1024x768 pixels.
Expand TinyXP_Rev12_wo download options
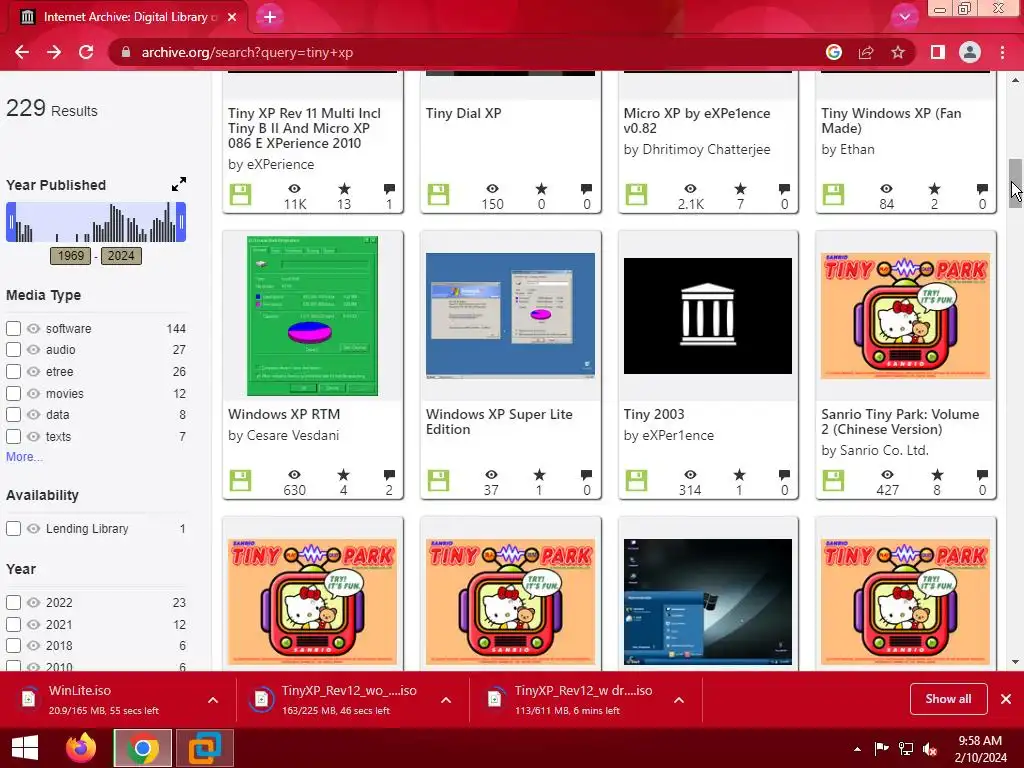pyautogui.click(x=446, y=700)
